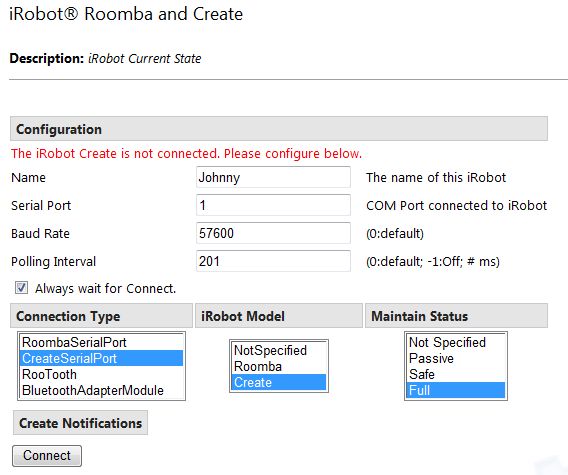The image size is (568, 475).
Task: Focus the Serial Port input field
Action: (x=273, y=205)
